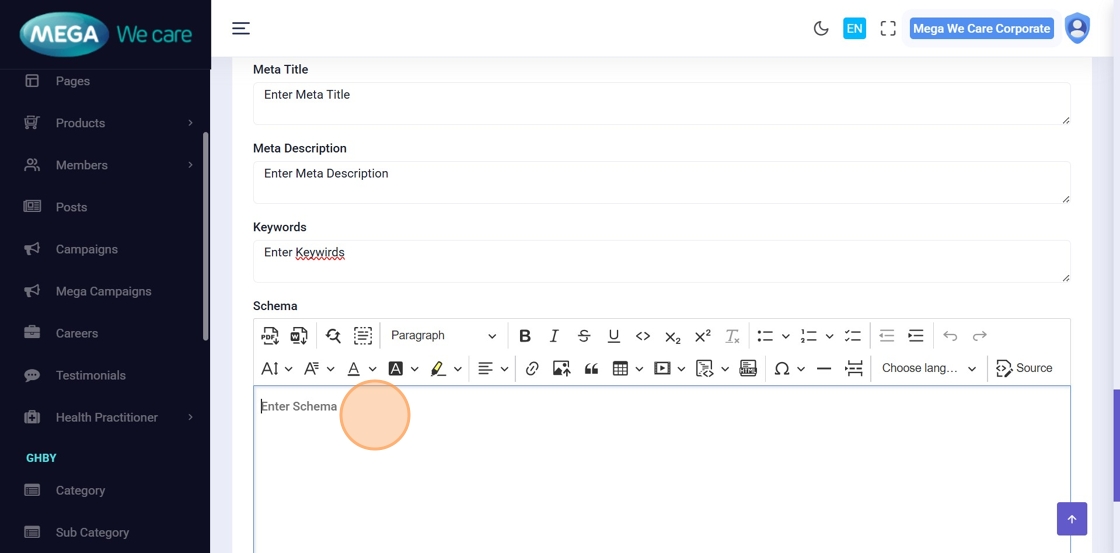Open the font color picker

coord(353,369)
